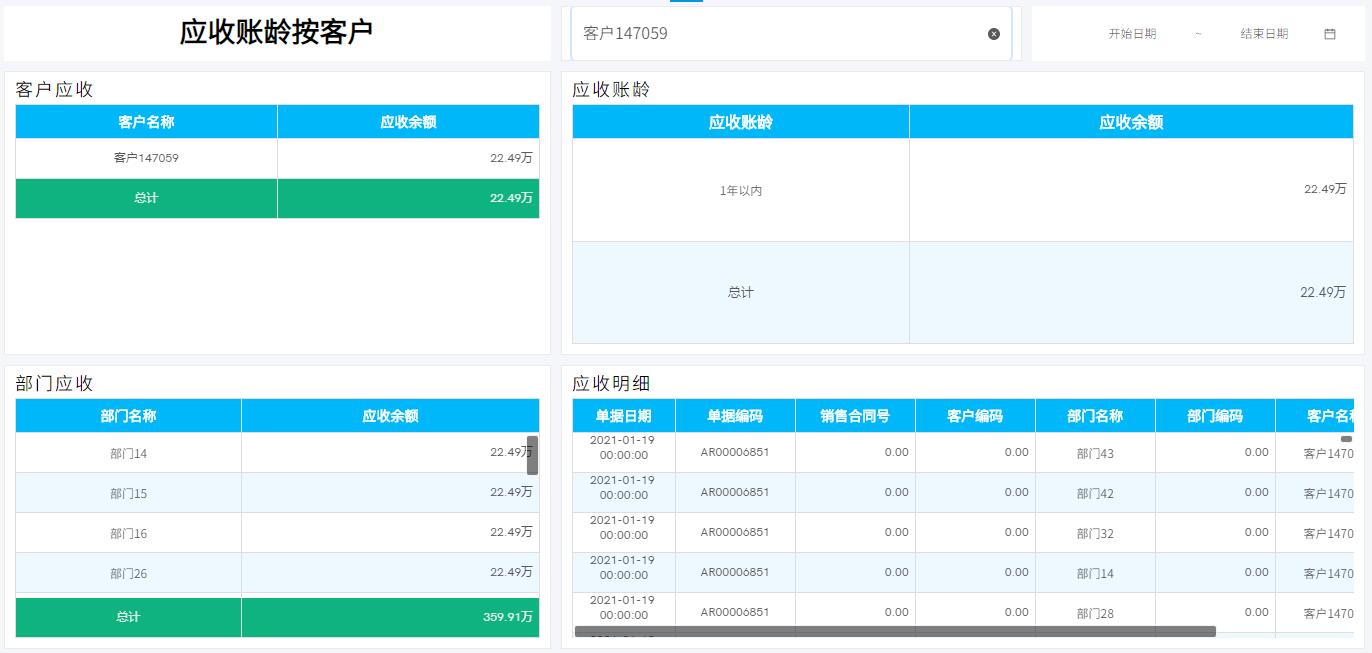1372x653 pixels.
Task: Click the 部门名称 column header in 应收明细
Action: 1095,415
